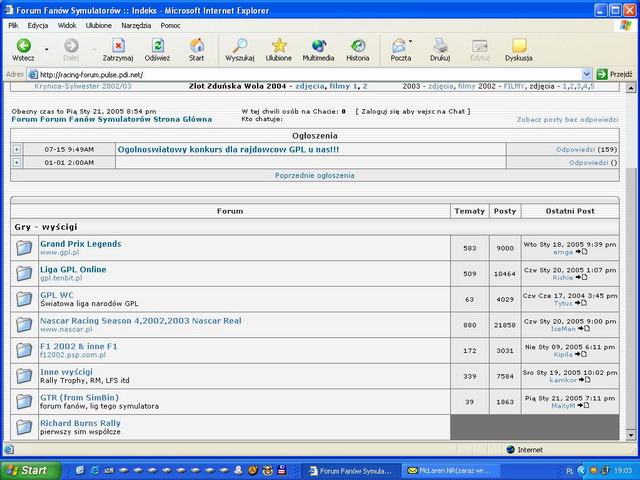Screen dimensions: 640x480
Task: Refresh page with Odśwież icon
Action: pos(158,45)
